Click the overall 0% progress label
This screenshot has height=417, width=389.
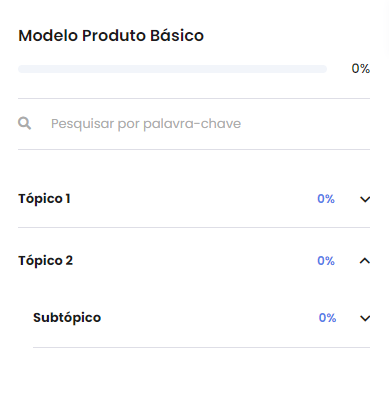[x=361, y=69]
